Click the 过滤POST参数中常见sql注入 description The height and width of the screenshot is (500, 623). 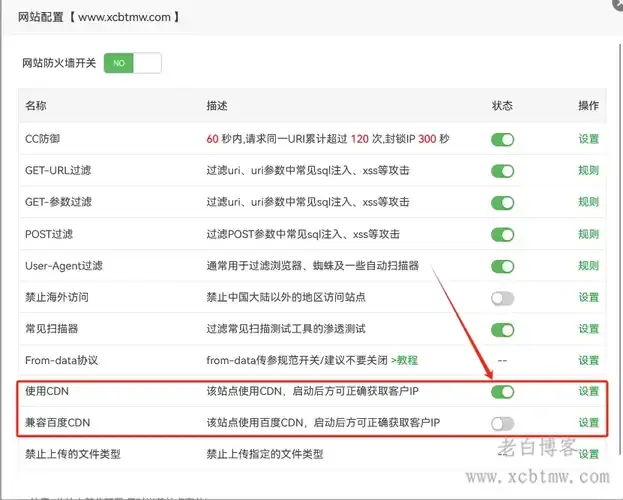pos(303,234)
